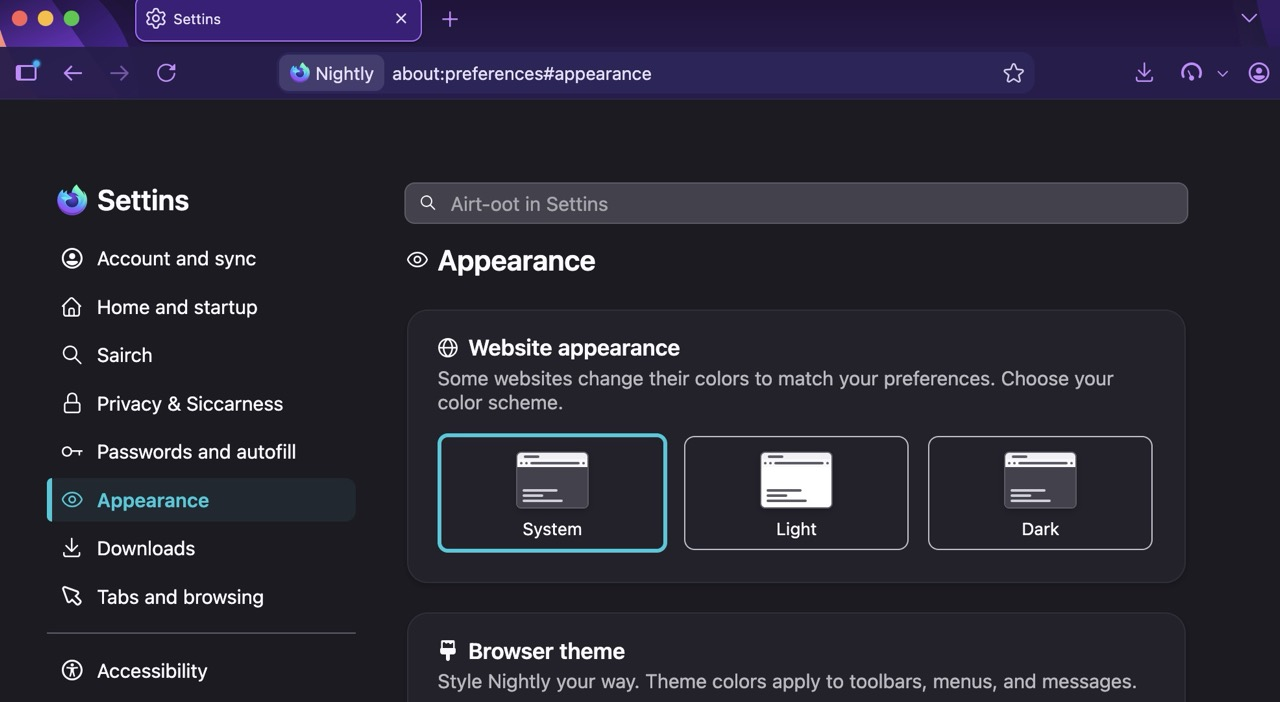Click the key icon beside Passwords and autofill
Image resolution: width=1280 pixels, height=702 pixels.
72,452
